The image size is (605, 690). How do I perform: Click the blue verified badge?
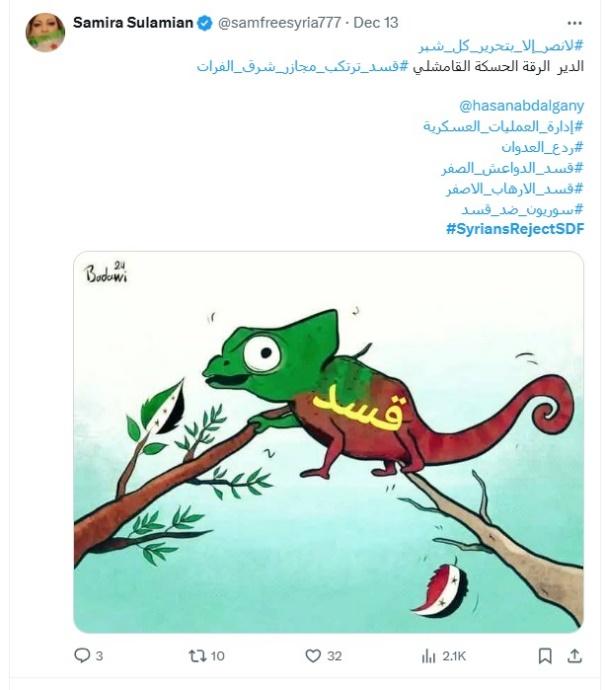coord(205,23)
